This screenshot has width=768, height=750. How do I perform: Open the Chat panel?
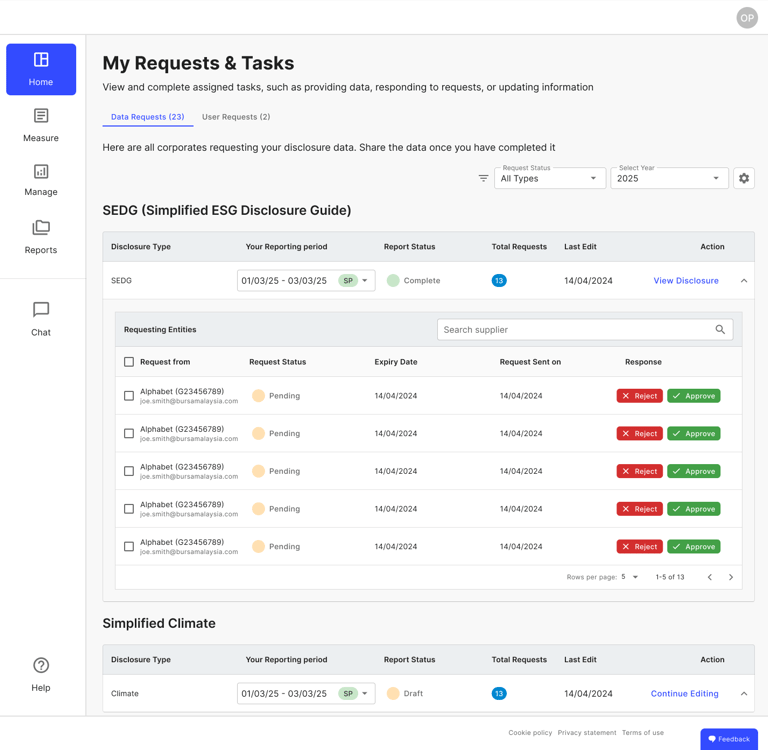(x=41, y=319)
